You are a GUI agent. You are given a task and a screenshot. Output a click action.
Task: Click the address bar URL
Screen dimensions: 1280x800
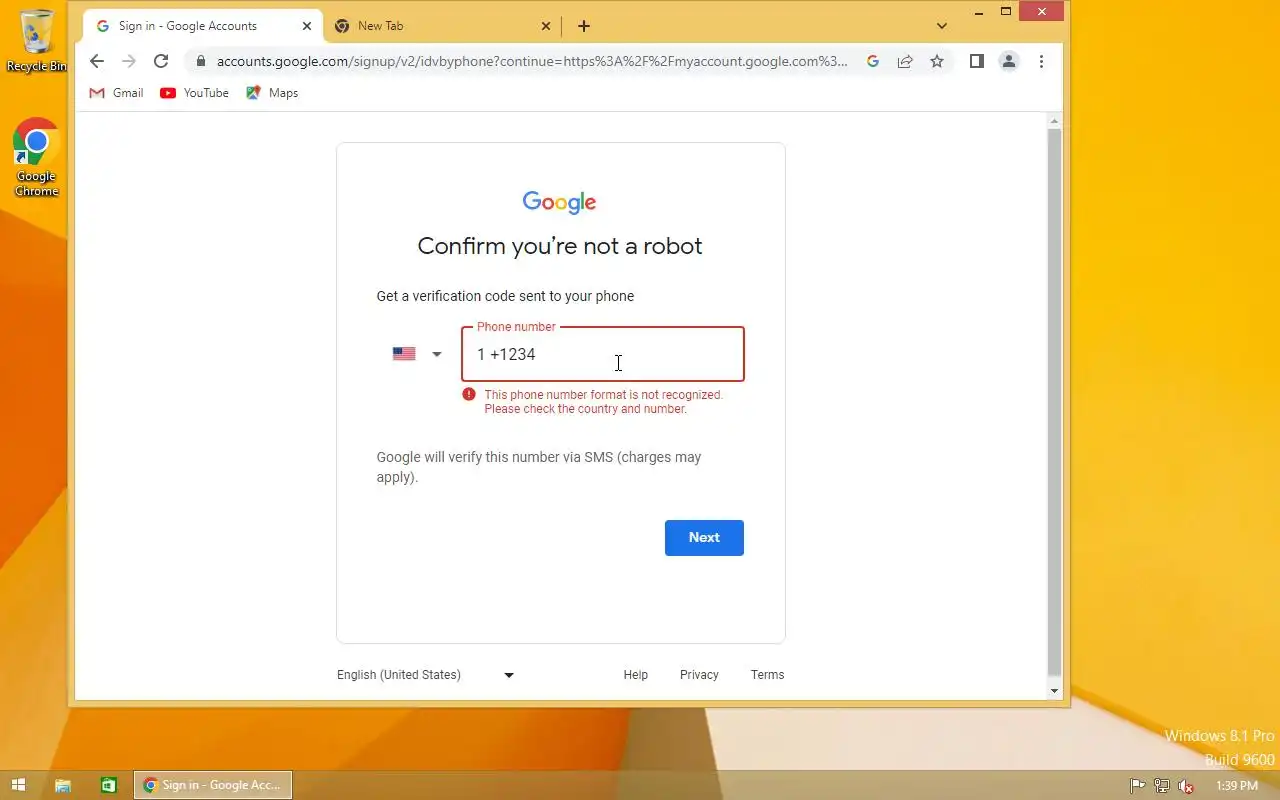point(532,61)
